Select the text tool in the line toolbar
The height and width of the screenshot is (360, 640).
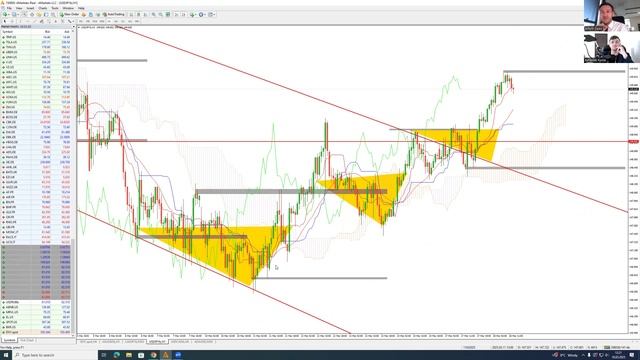point(56,21)
